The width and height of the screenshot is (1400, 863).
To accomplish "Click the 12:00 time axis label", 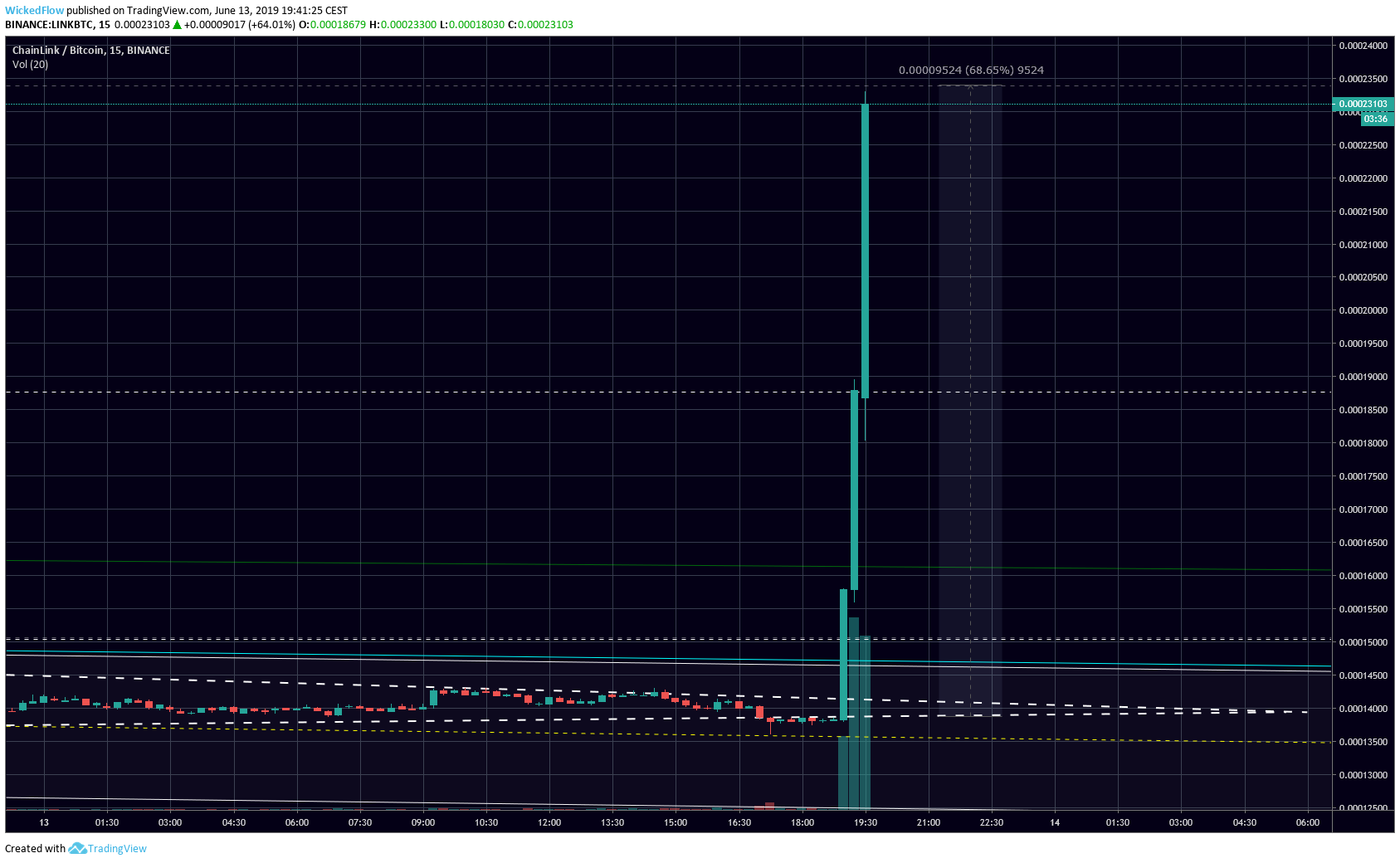I will 549,822.
